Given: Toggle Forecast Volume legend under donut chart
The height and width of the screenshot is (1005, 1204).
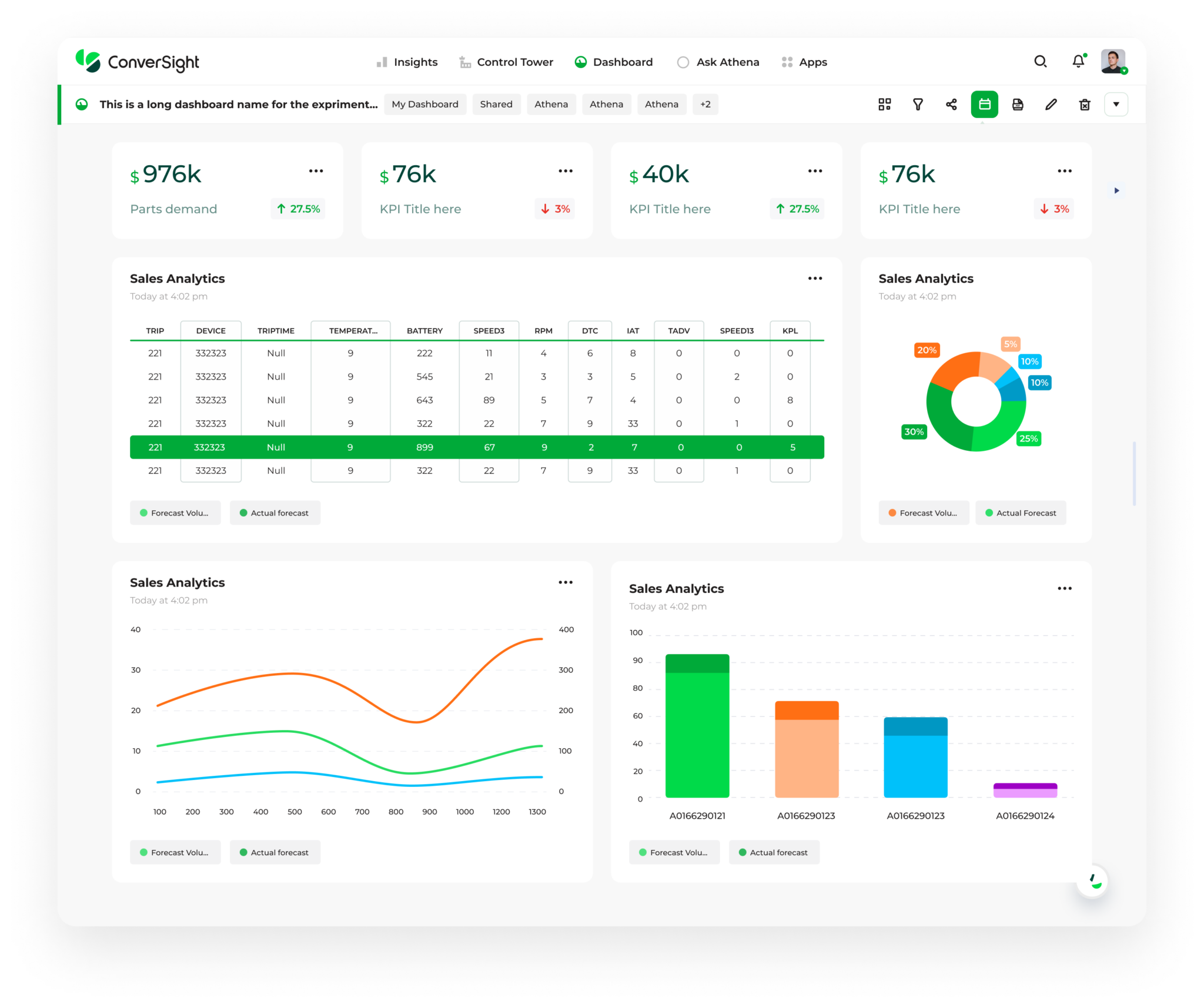Looking at the screenshot, I should tap(924, 513).
